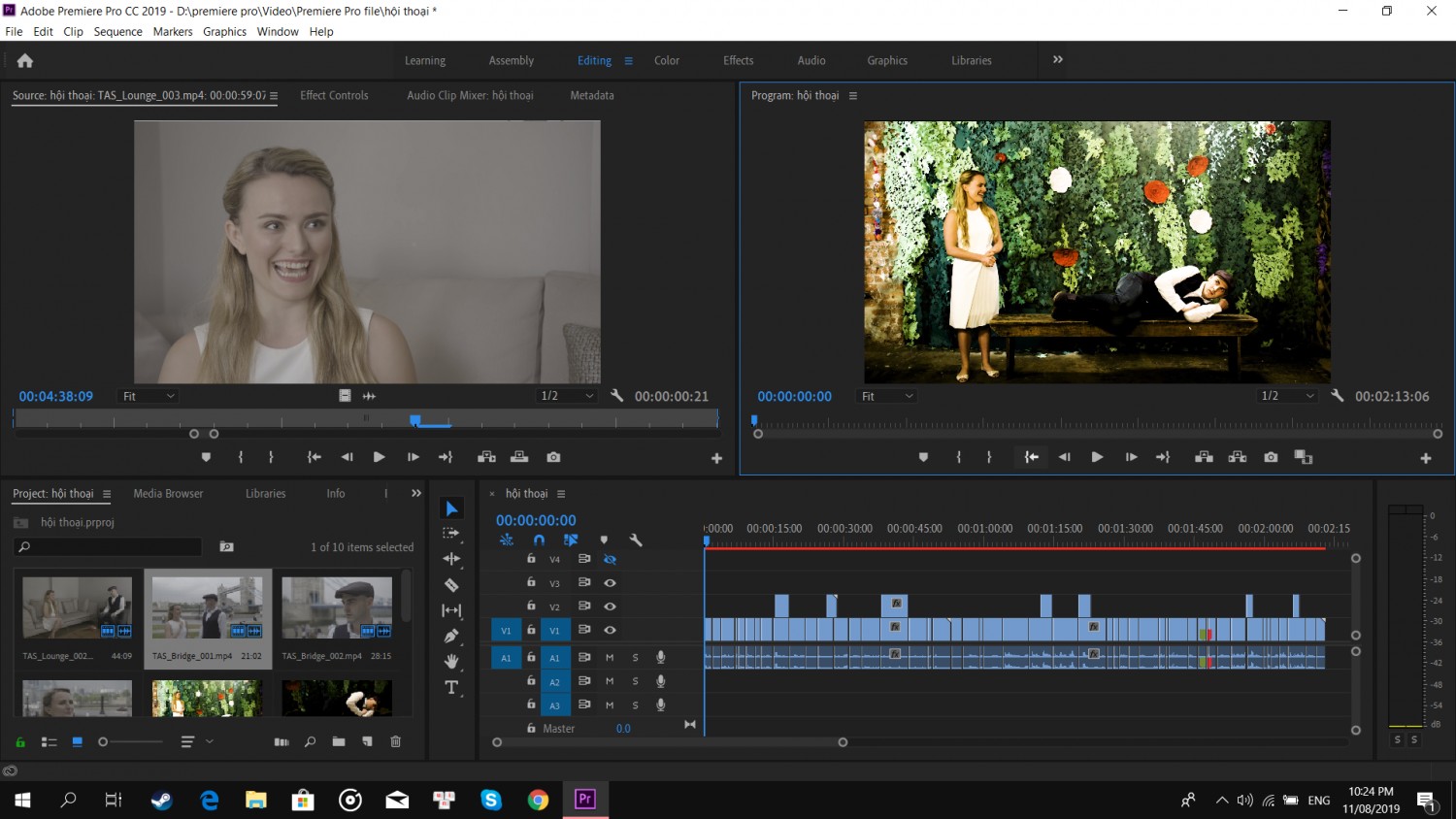The width and height of the screenshot is (1456, 819).
Task: Export frame from Program monitor camera icon
Action: [1271, 457]
